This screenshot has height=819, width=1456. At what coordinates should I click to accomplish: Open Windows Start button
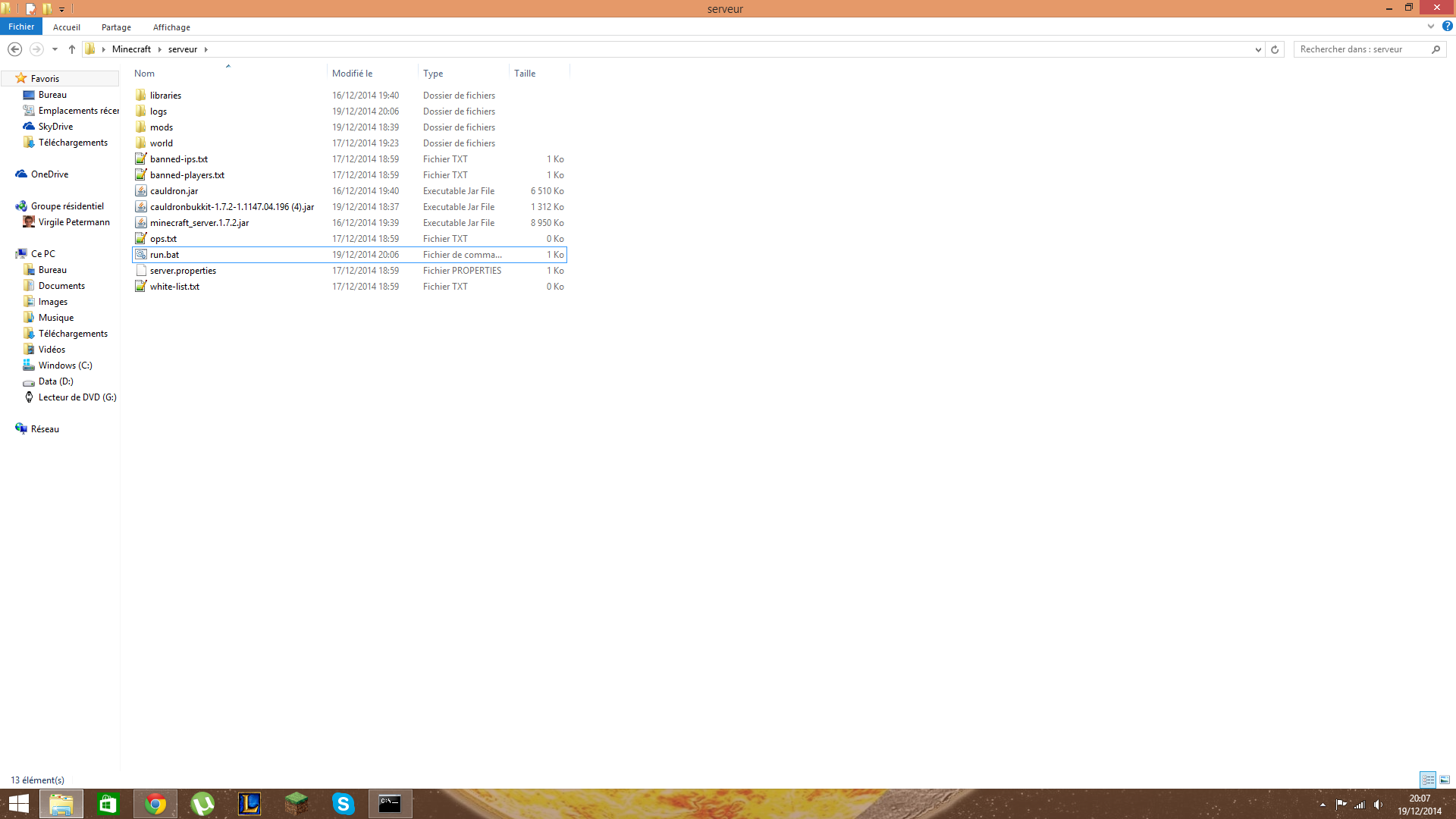[x=19, y=804]
